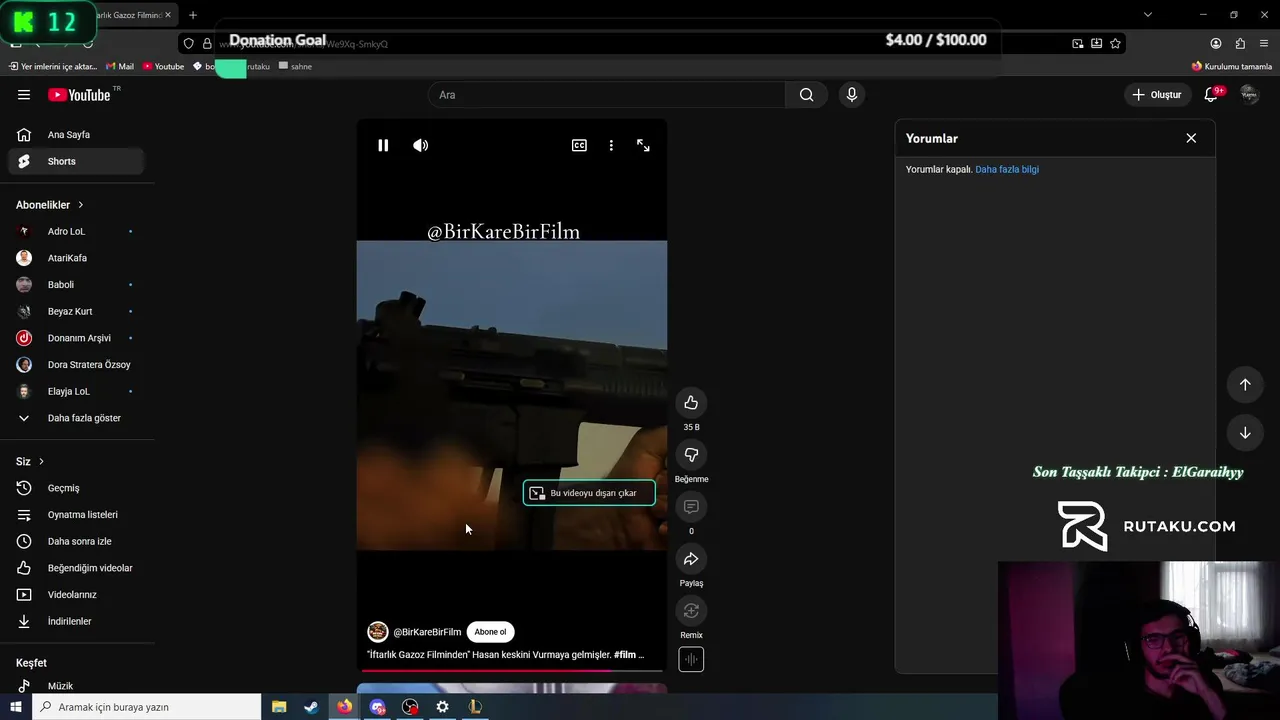Open the Beyaz Kurt subscription

click(76, 311)
